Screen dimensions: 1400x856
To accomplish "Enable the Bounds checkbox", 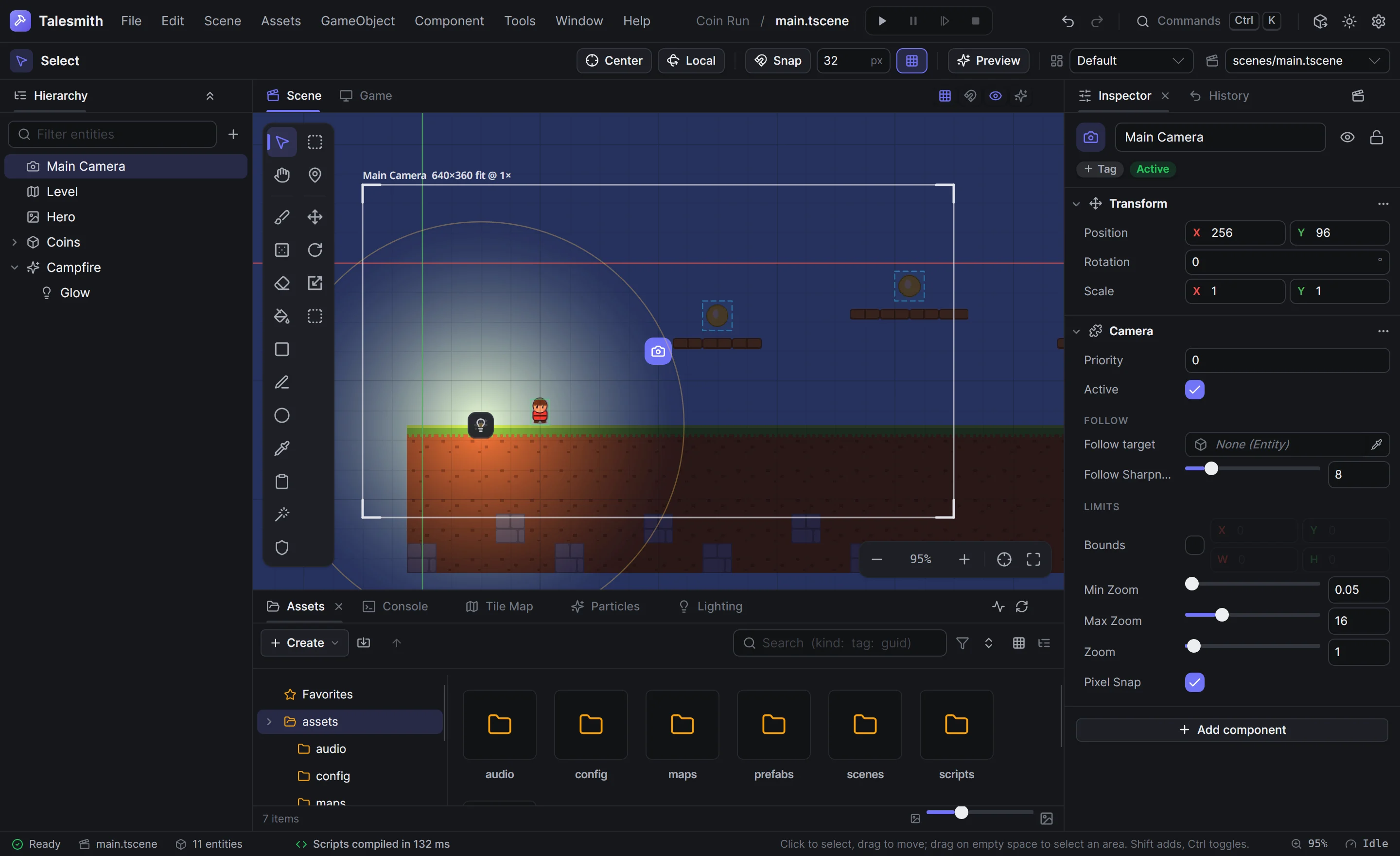I will point(1195,545).
